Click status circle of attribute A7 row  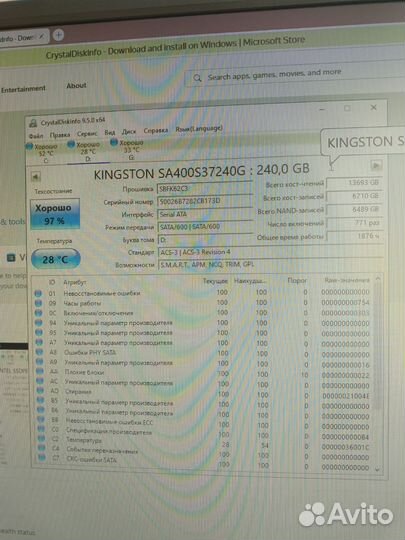(x=39, y=342)
